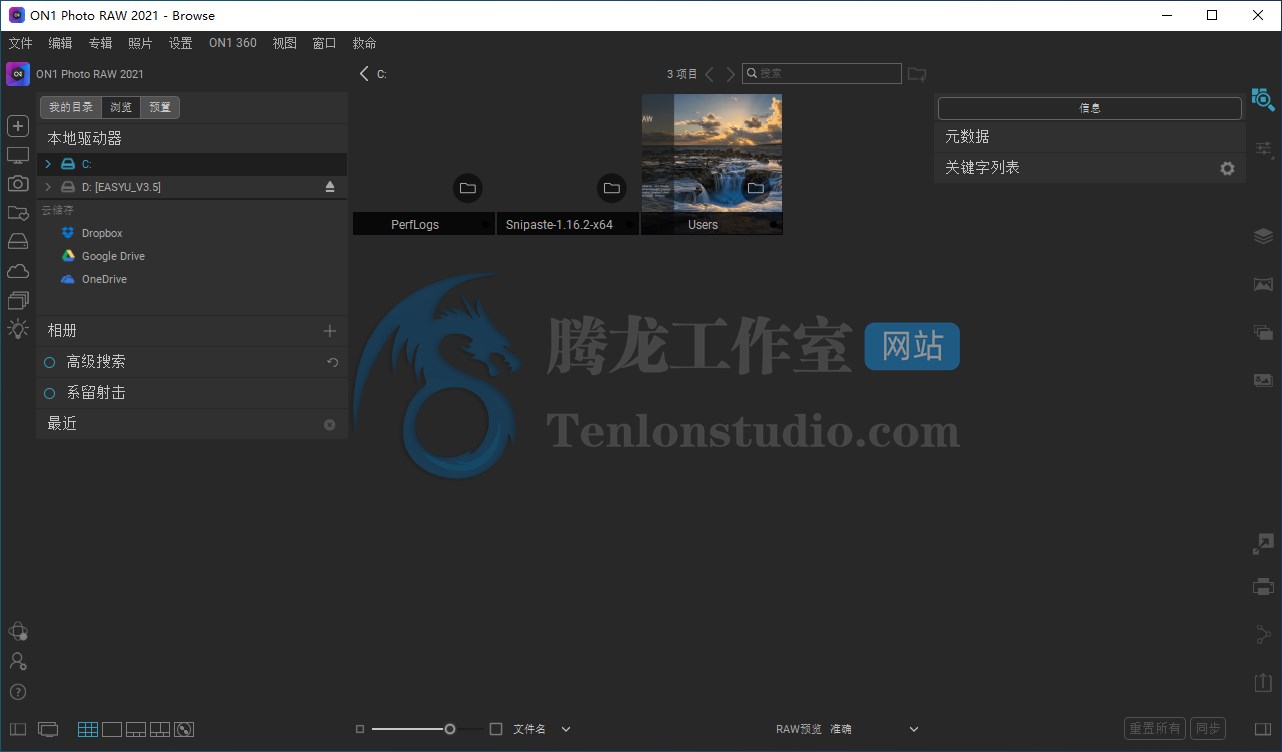Viewport: 1282px width, 752px height.
Task: Click the keyword list gear icon
Action: 1227,169
